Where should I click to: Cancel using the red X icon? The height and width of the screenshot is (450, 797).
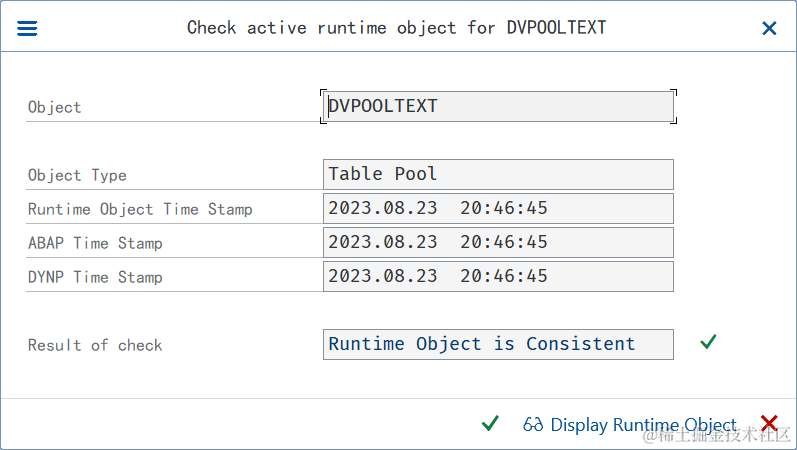tap(769, 423)
